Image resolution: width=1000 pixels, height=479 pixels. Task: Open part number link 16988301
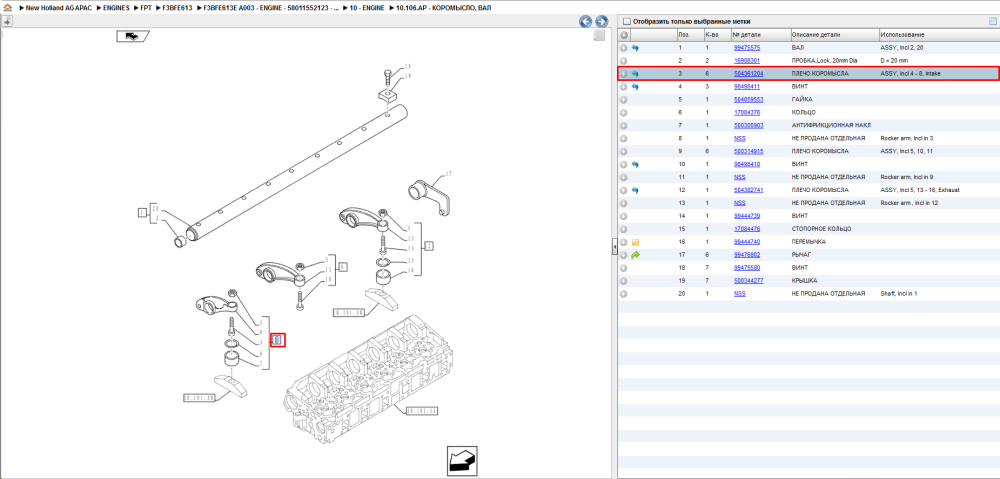746,61
